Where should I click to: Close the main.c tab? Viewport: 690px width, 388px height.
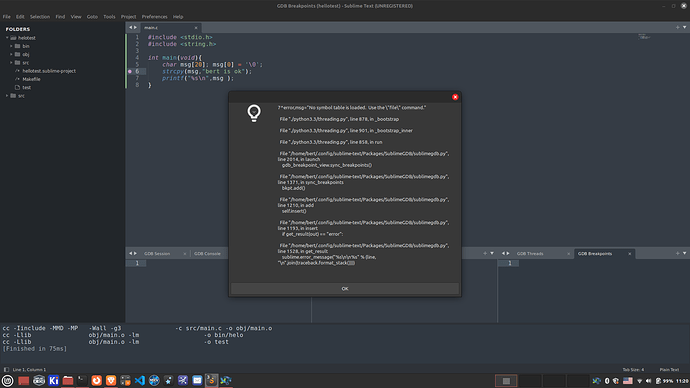pos(196,28)
